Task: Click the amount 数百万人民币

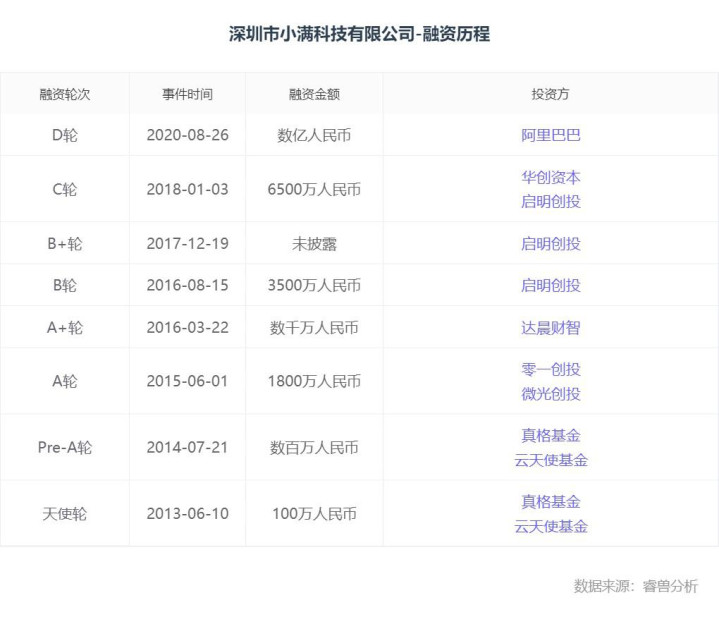Action: (314, 447)
